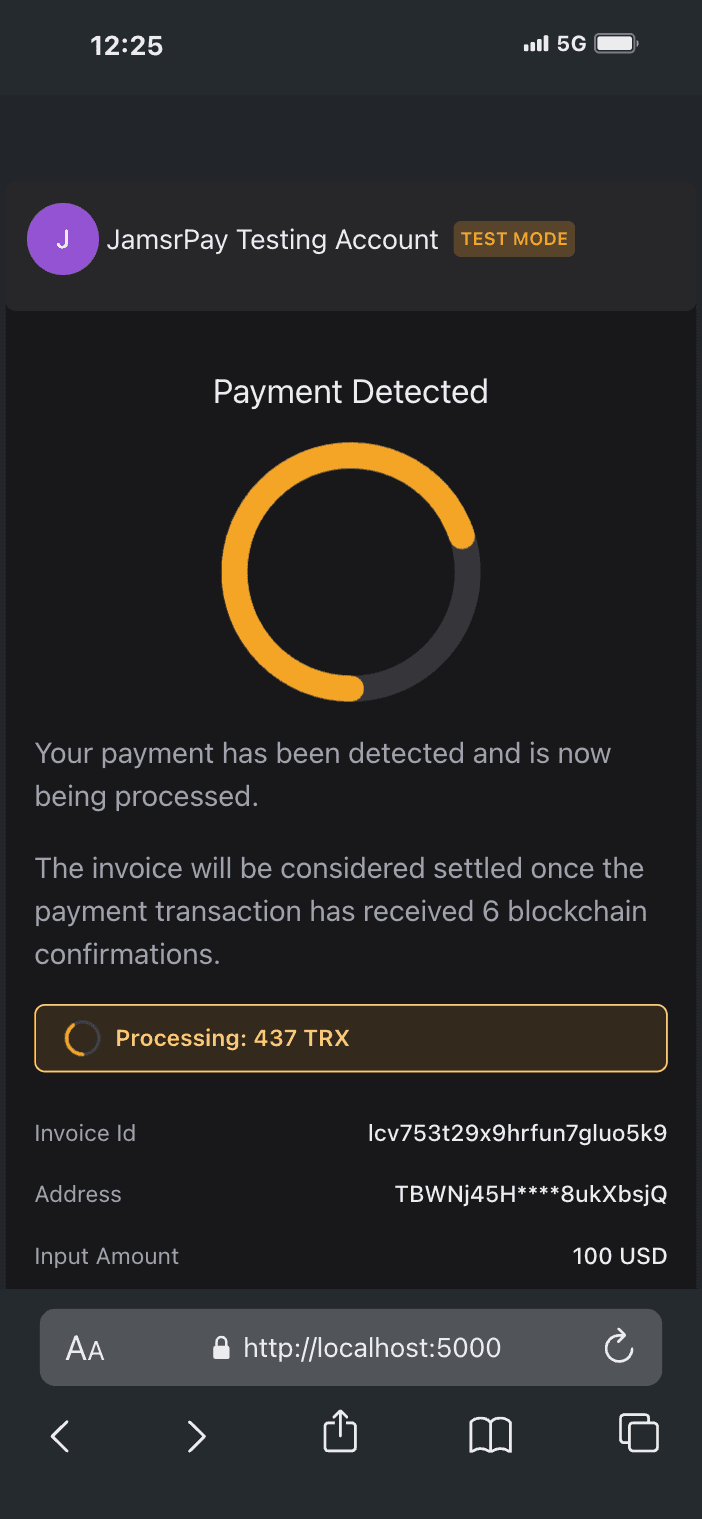702x1519 pixels.
Task: Tap the 5G signal status indicator
Action: [571, 44]
